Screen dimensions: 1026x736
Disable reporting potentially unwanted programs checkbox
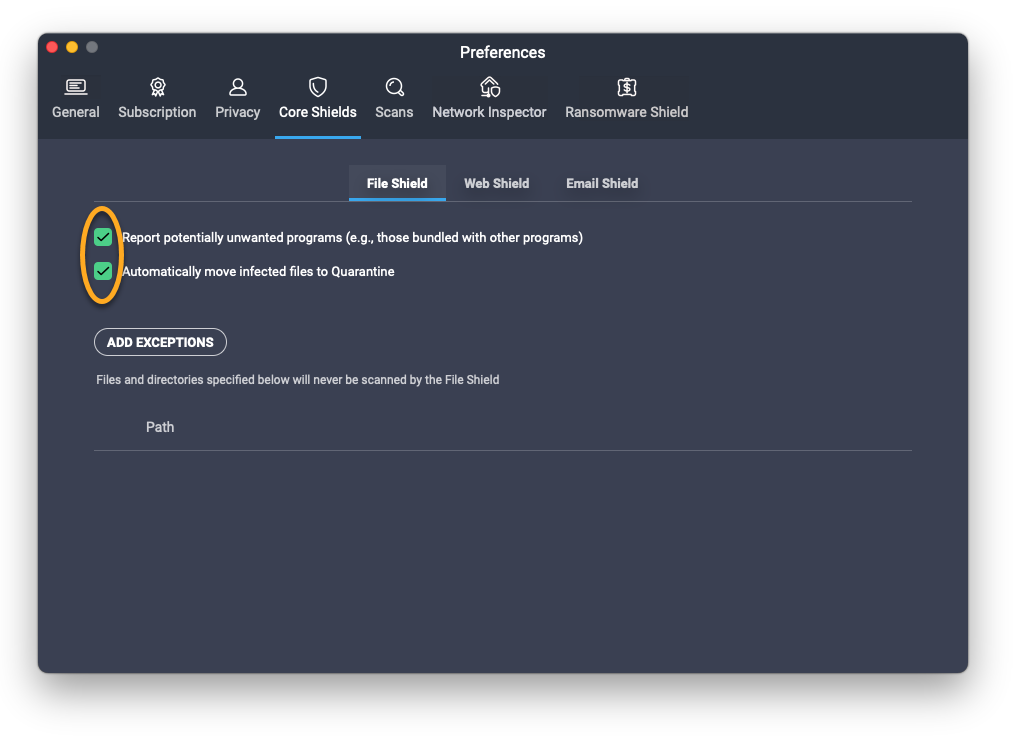(x=103, y=237)
